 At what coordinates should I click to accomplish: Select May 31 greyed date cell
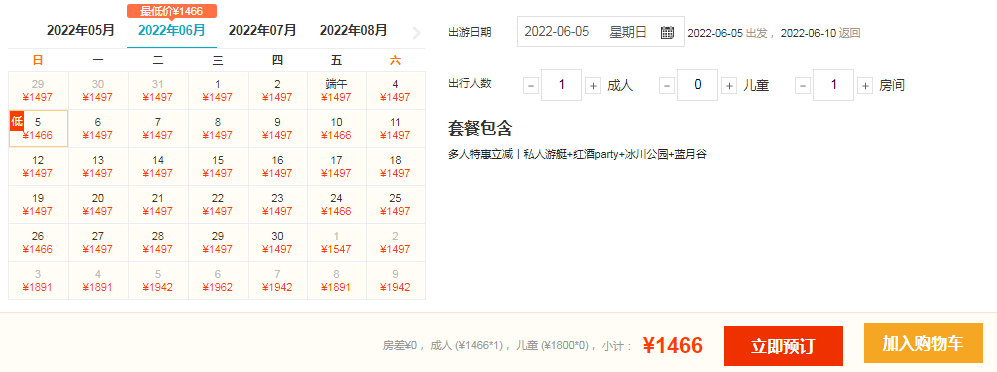pos(158,90)
